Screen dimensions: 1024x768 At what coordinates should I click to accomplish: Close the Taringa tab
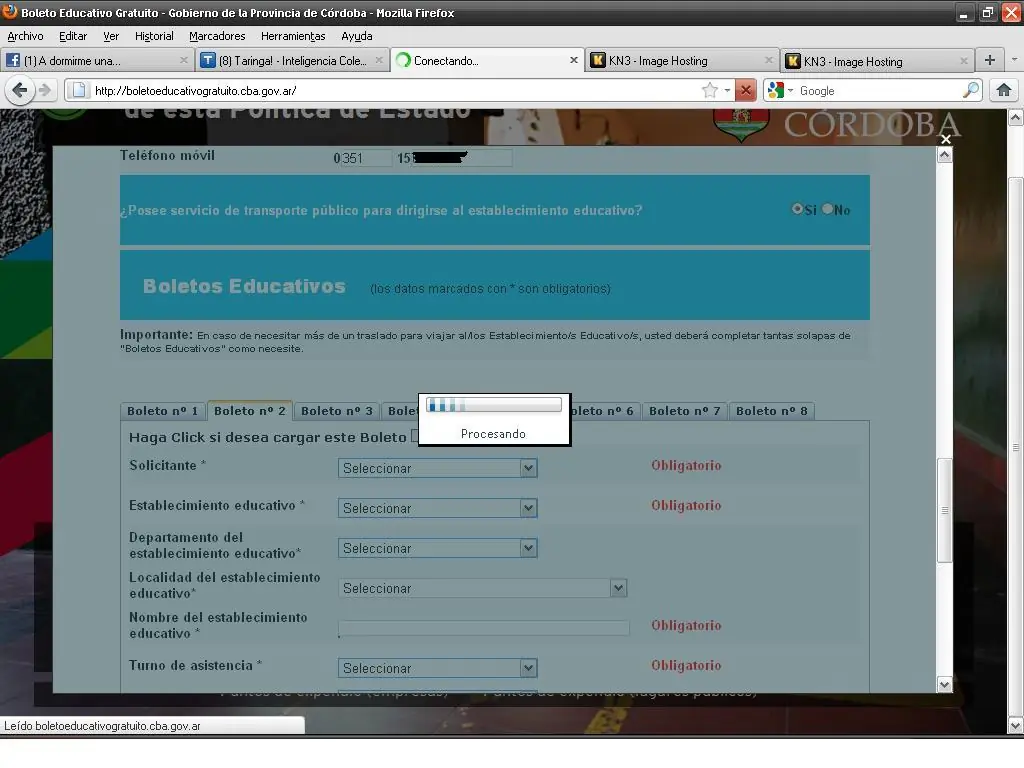[x=379, y=60]
